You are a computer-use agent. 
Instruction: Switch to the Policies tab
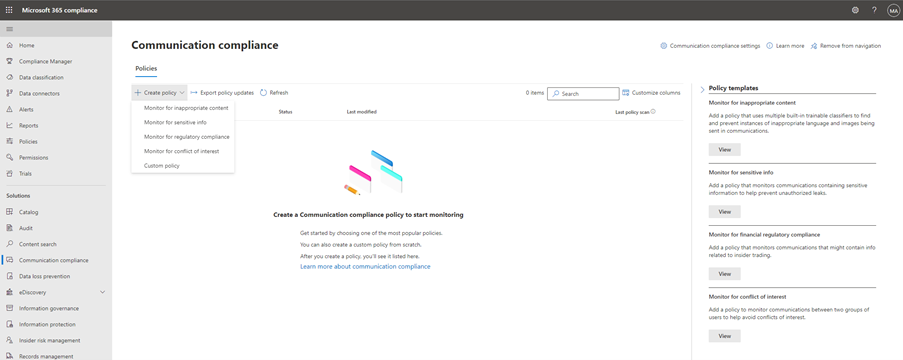tap(146, 69)
